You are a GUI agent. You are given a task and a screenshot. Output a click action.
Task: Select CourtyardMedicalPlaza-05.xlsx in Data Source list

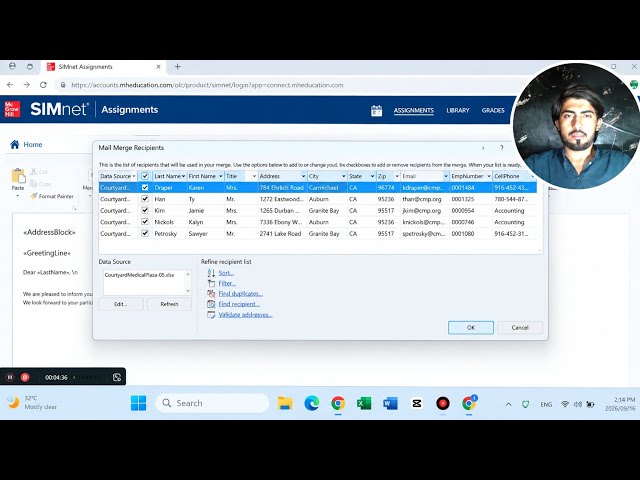coord(139,275)
